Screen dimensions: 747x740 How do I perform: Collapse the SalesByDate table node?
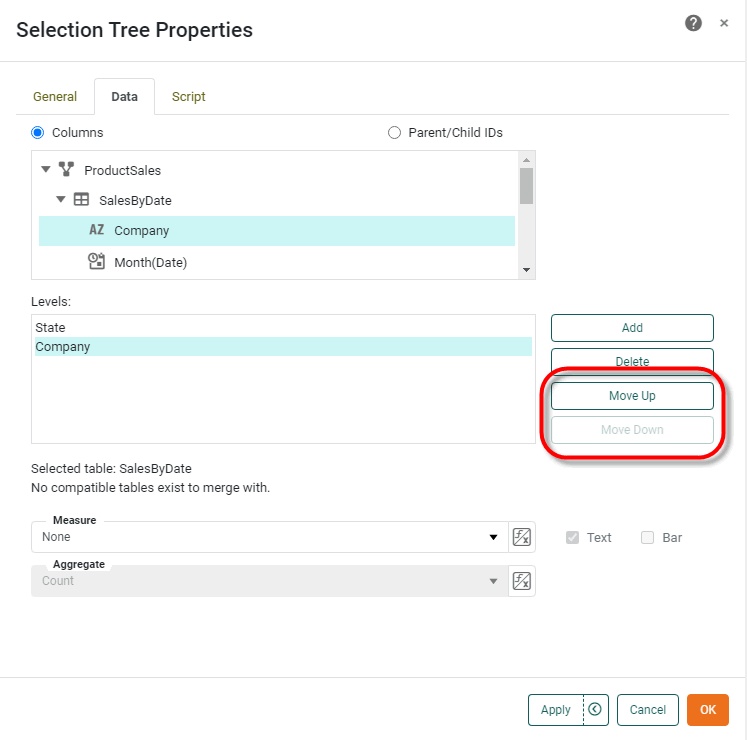[x=61, y=199]
